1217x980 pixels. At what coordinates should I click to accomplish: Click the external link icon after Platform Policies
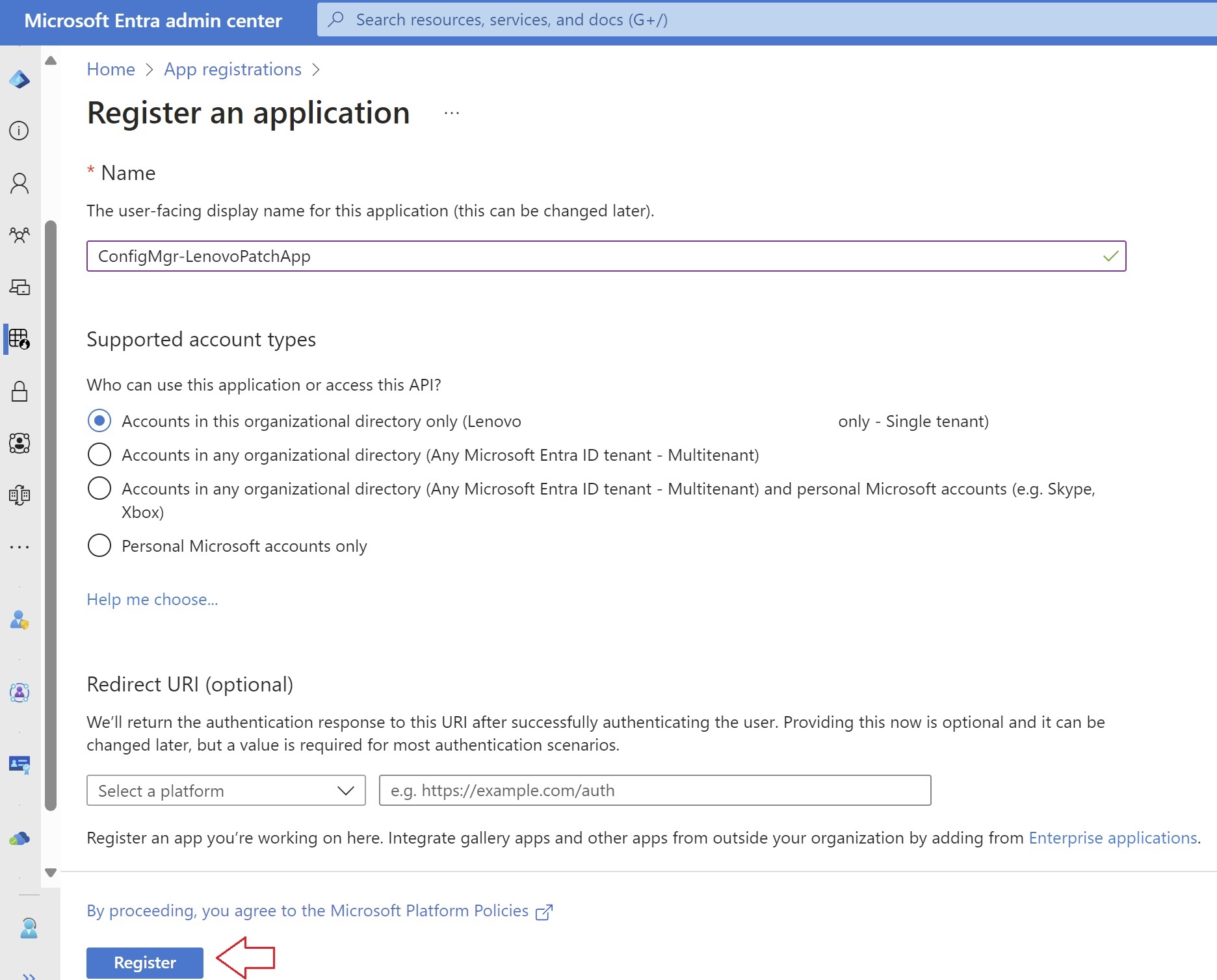(x=543, y=912)
